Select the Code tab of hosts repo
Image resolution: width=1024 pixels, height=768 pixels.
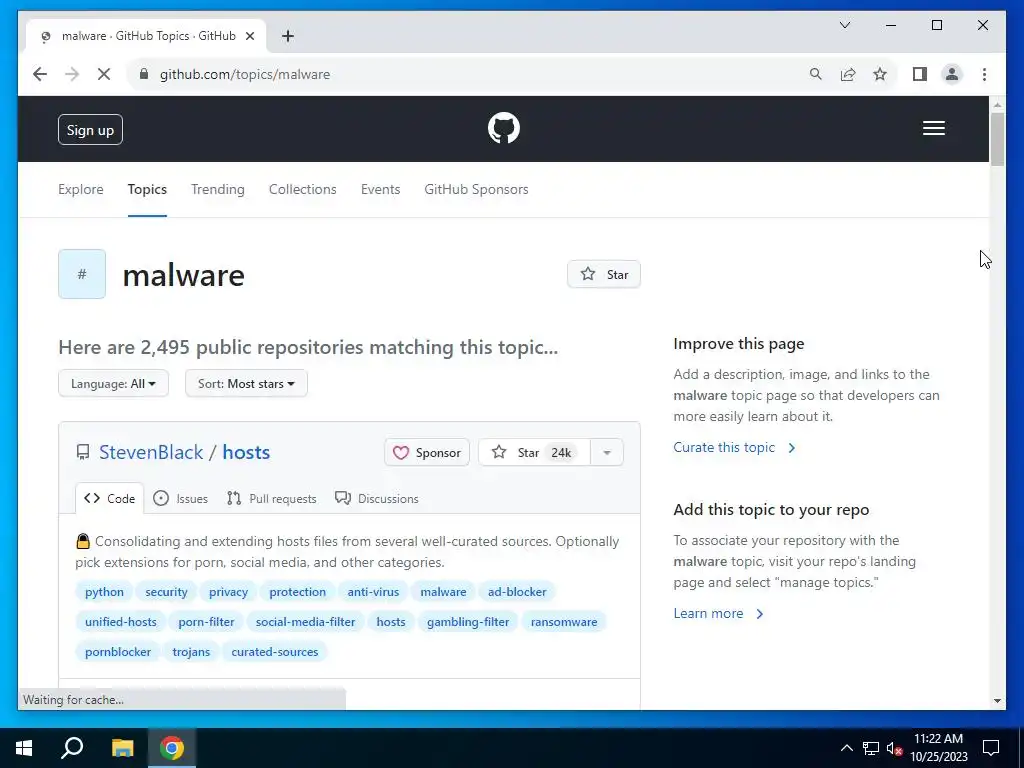(109, 498)
